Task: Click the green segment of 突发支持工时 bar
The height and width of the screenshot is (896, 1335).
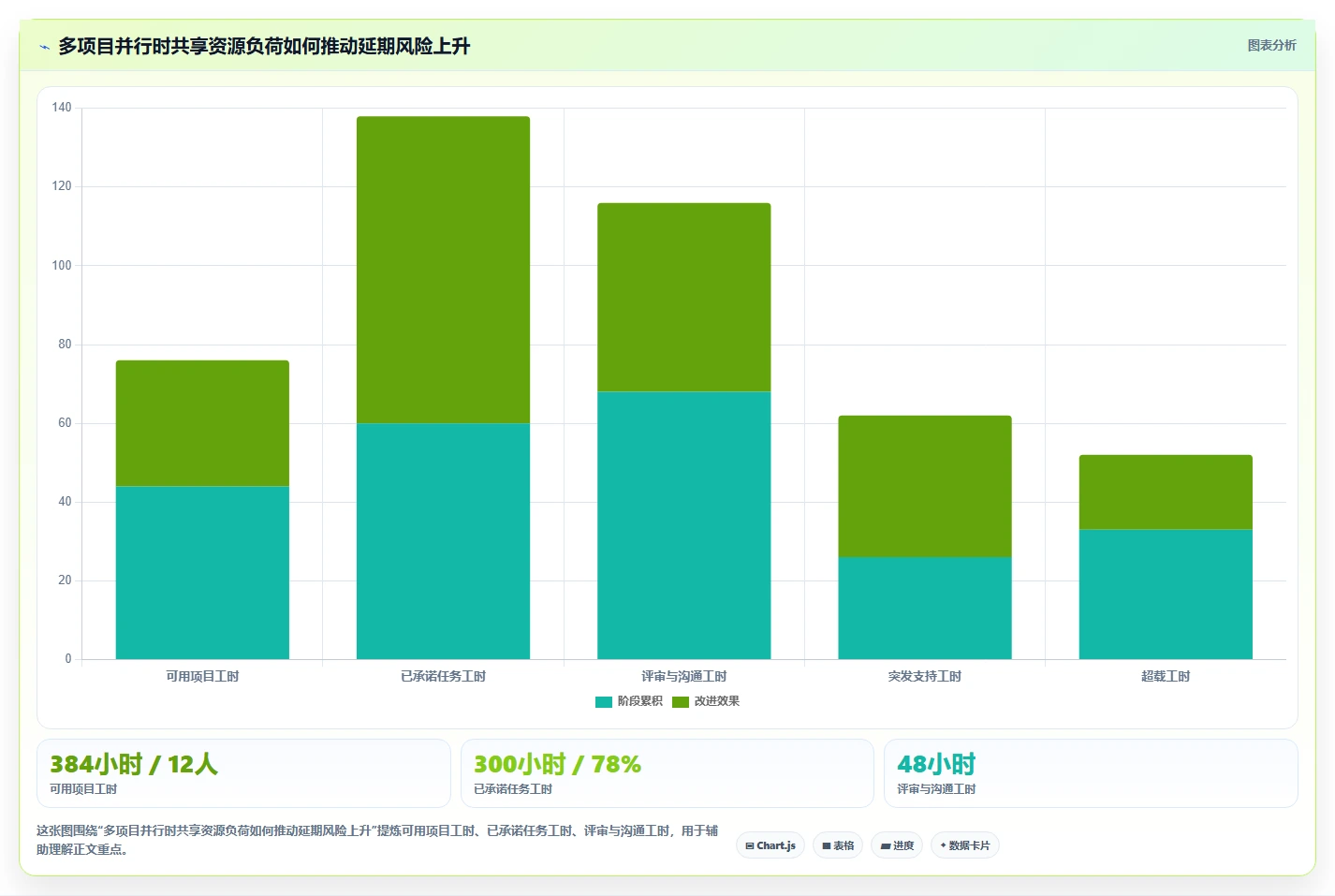Action: pyautogui.click(x=925, y=486)
